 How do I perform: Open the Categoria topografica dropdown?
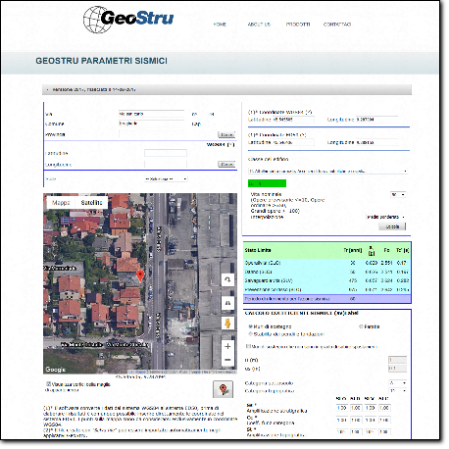398,390
